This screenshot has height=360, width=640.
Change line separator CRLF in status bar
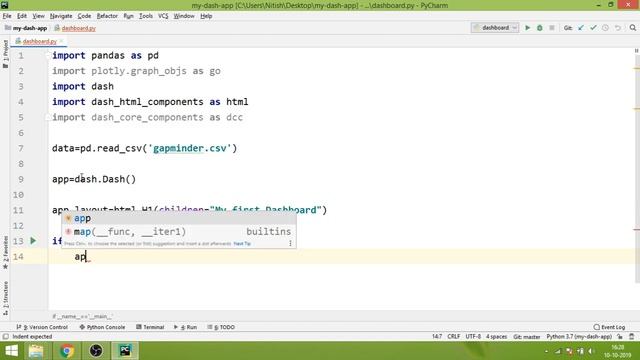pos(453,337)
